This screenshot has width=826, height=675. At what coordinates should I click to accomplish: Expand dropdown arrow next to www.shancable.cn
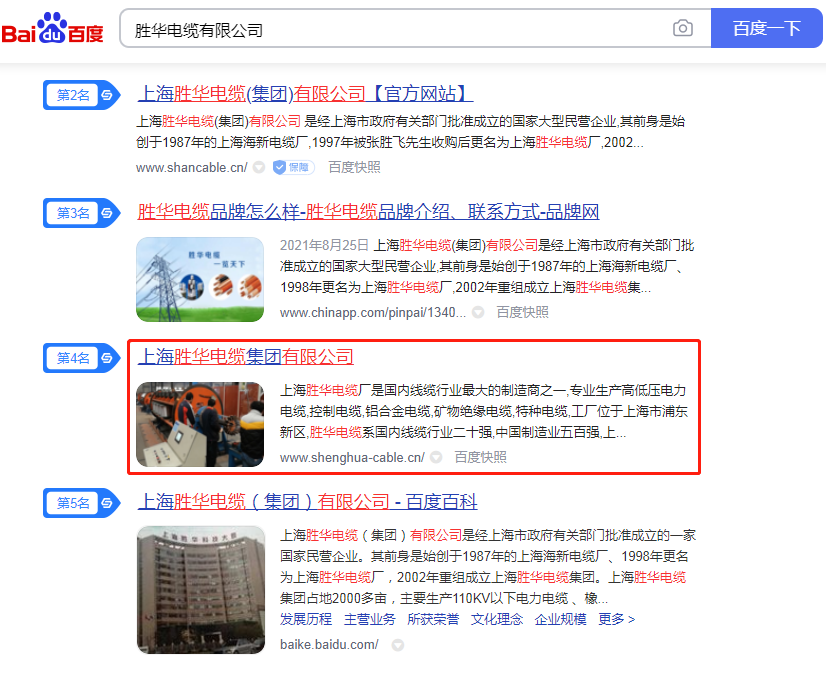[x=259, y=168]
